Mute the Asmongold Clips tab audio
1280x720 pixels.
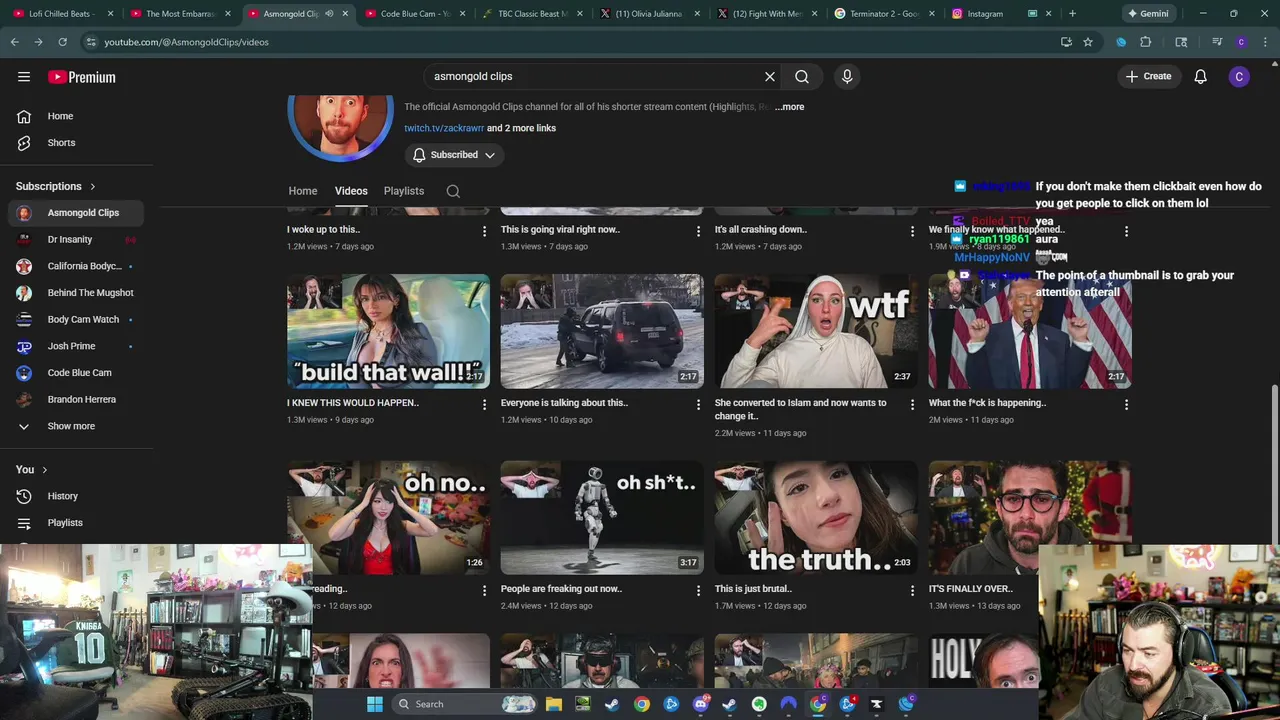329,14
